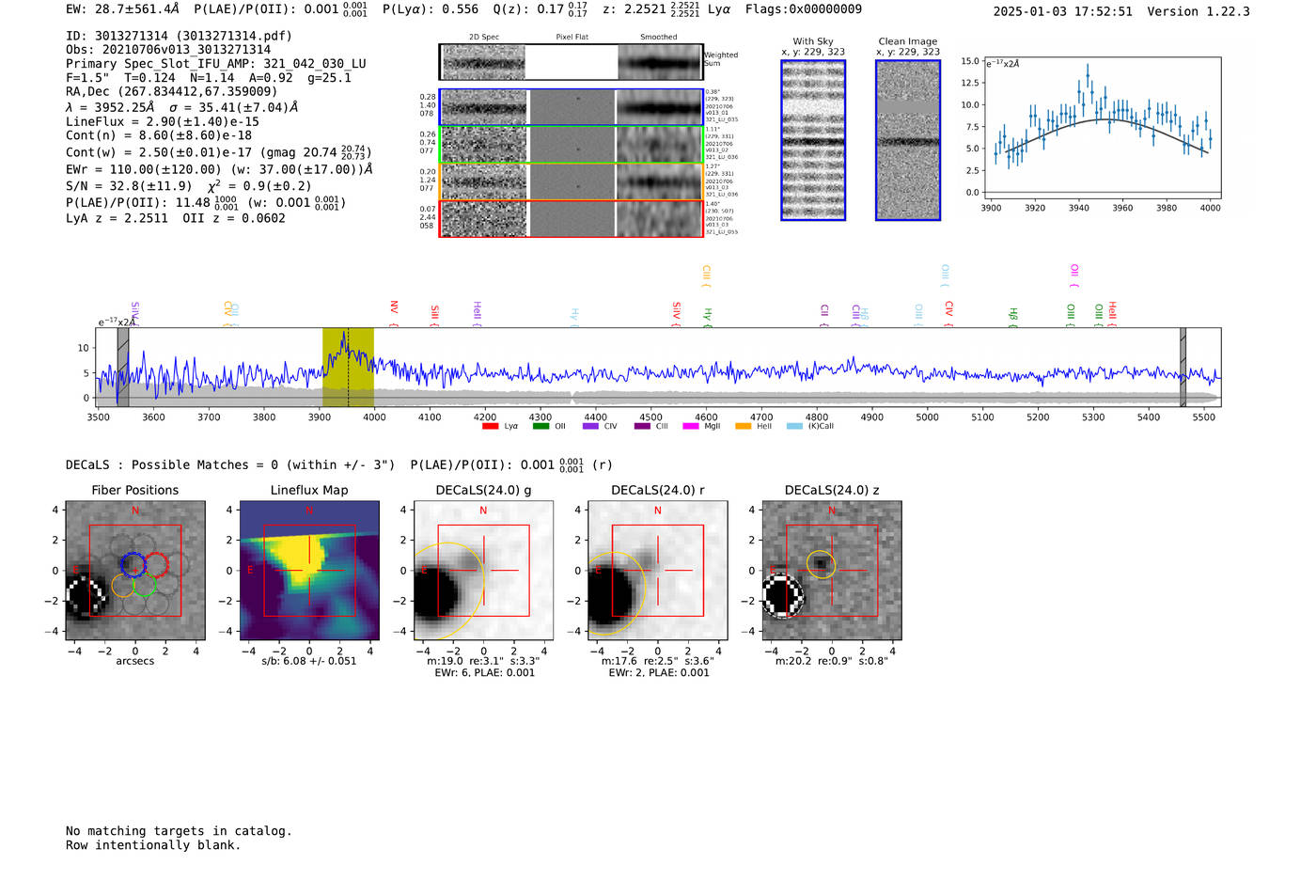Click the NV line marker label
This screenshot has width=1316, height=896.
click(394, 307)
